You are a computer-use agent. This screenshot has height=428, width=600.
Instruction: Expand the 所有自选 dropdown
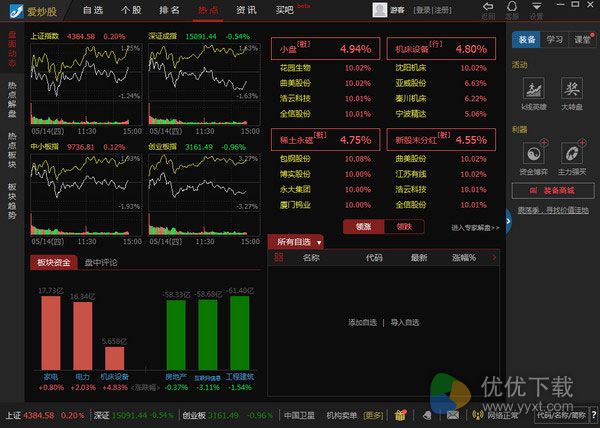click(319, 242)
